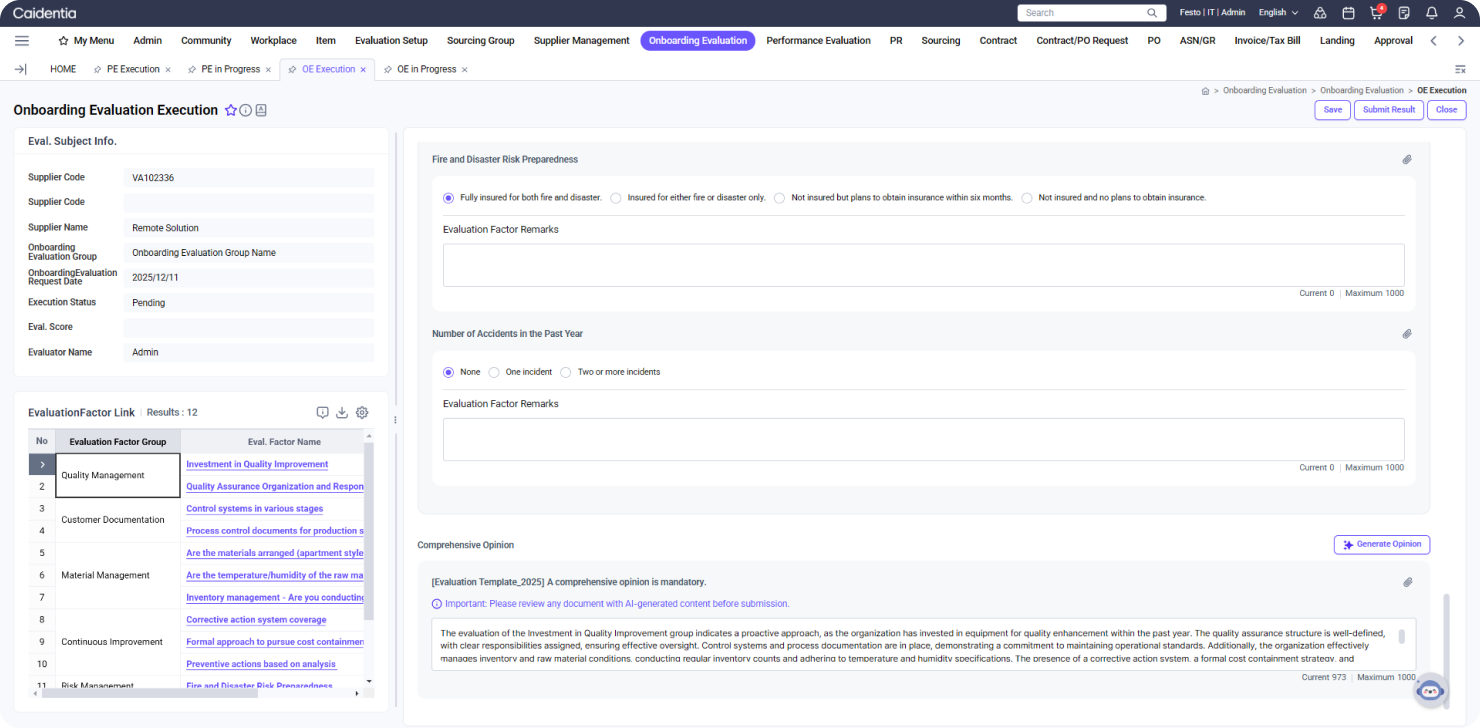Choose the 'One incident' radio option
The image size is (1480, 728).
pyautogui.click(x=494, y=372)
